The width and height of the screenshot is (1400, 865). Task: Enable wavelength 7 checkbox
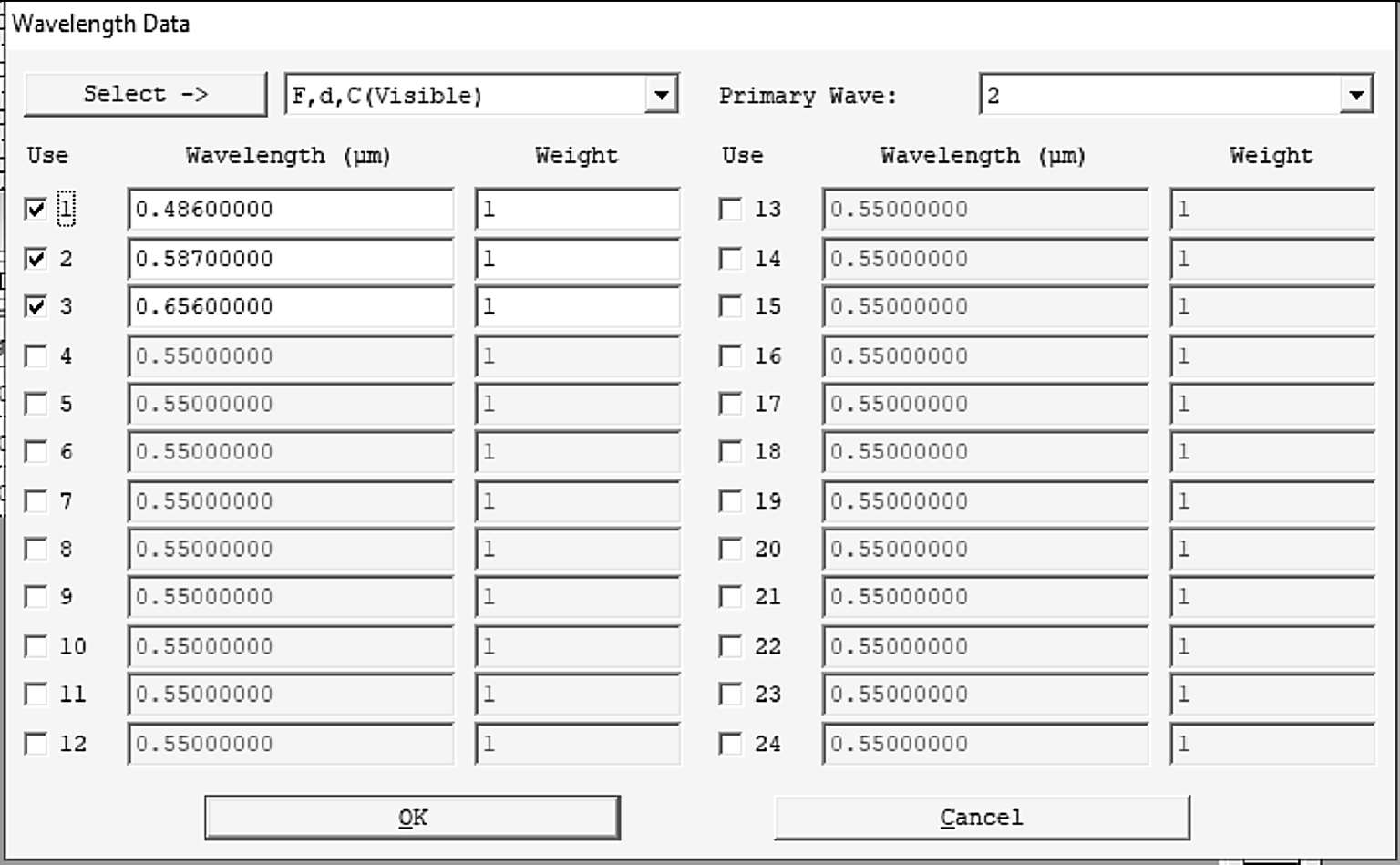pos(36,501)
